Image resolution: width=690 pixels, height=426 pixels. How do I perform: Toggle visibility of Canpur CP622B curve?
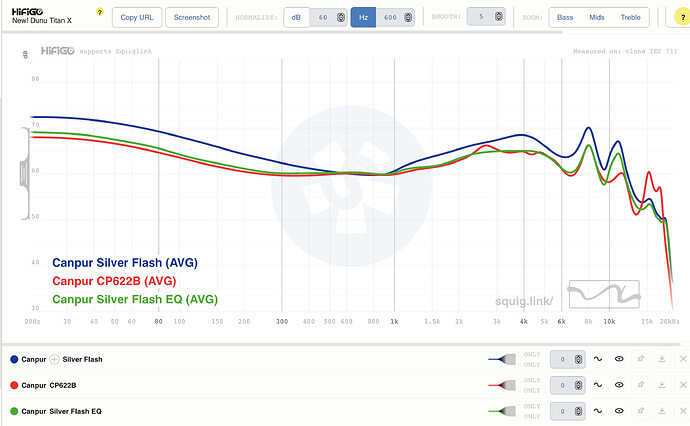click(619, 384)
